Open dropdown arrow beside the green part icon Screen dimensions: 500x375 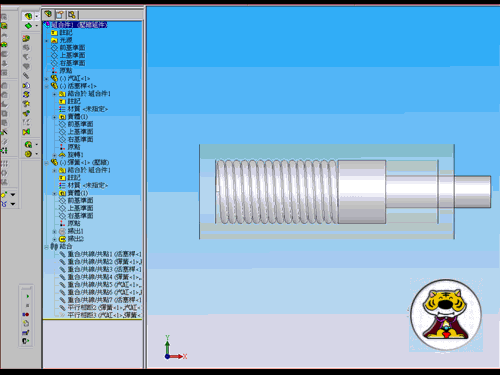[37, 26]
